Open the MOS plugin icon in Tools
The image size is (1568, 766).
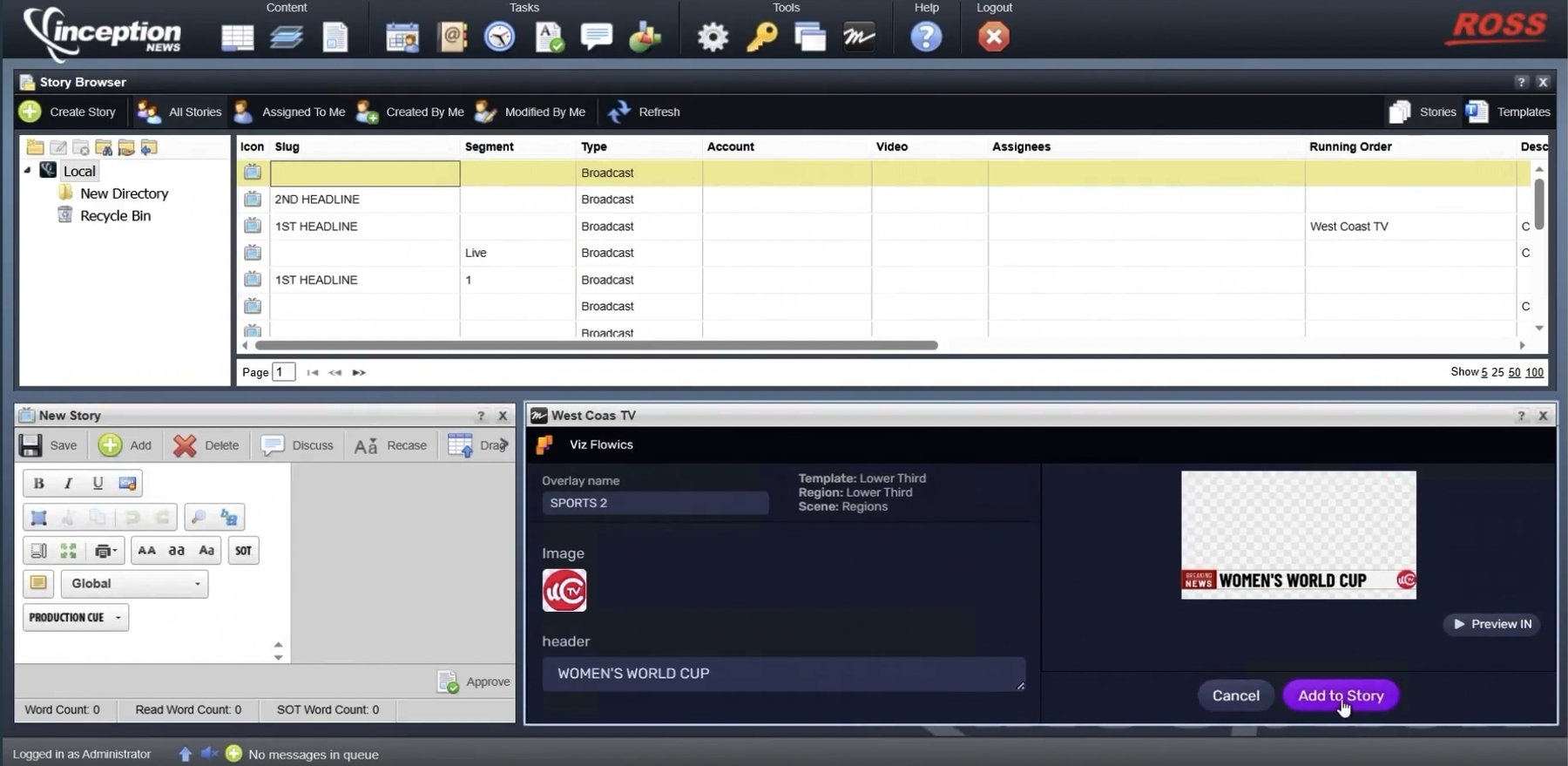click(859, 37)
